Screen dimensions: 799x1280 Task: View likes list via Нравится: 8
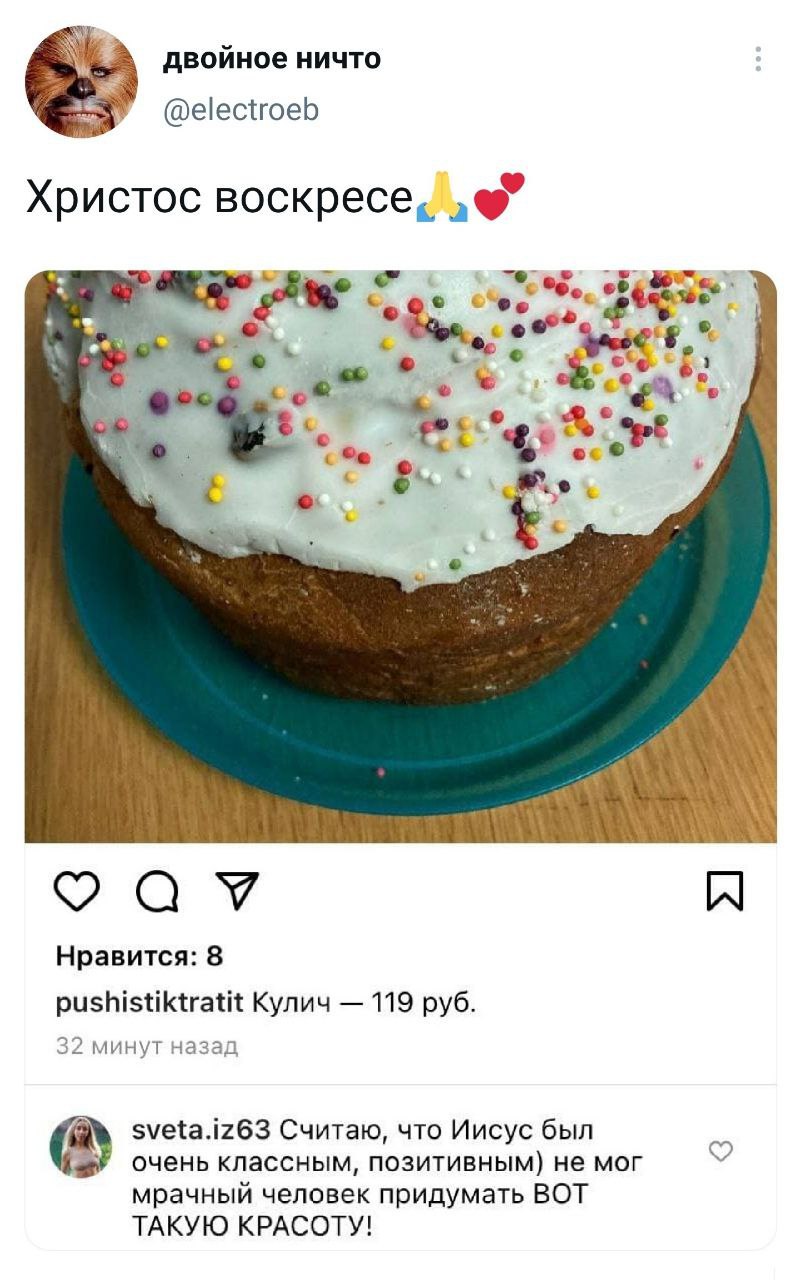coord(139,957)
